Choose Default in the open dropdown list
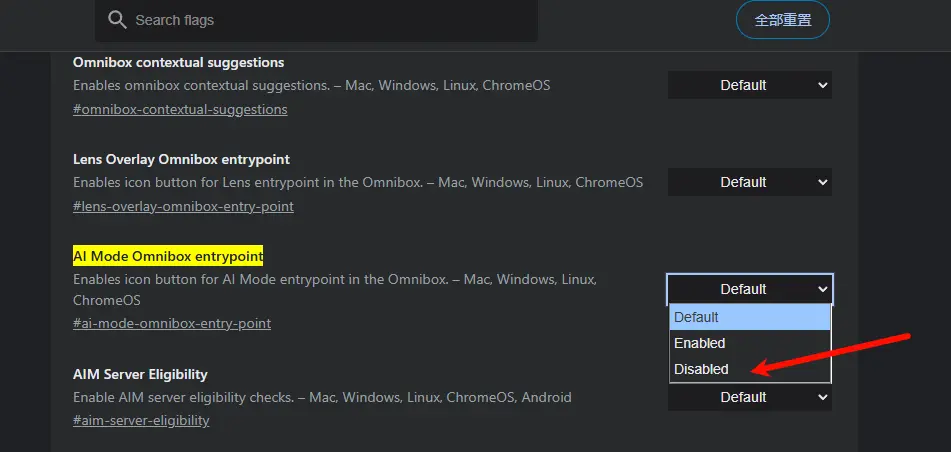Screen dimensions: 951x452 click(x=749, y=317)
